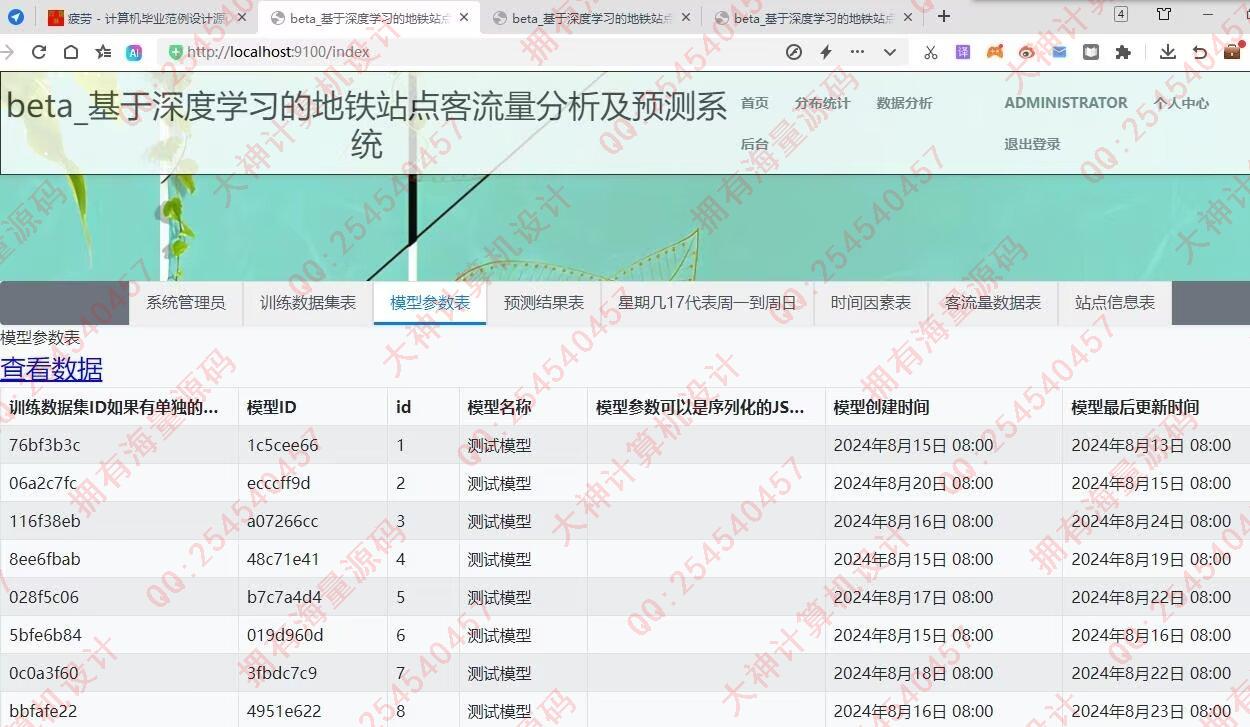Open the browser downloads icon
Screen dimensions: 1250x727
(x=1167, y=52)
